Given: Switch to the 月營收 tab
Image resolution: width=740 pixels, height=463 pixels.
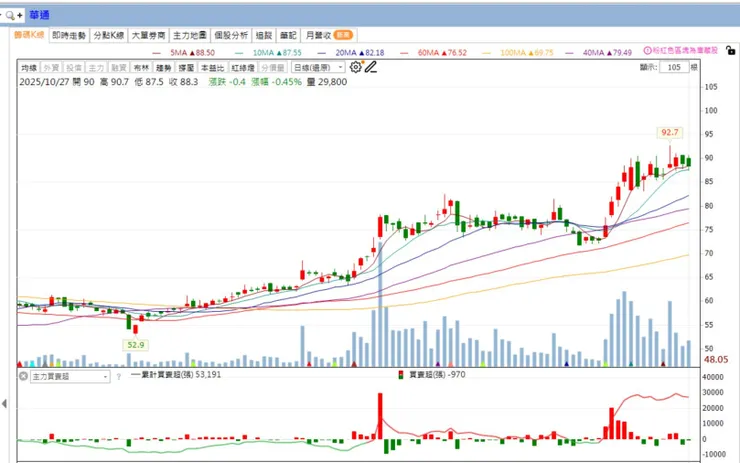Looking at the screenshot, I should 329,35.
